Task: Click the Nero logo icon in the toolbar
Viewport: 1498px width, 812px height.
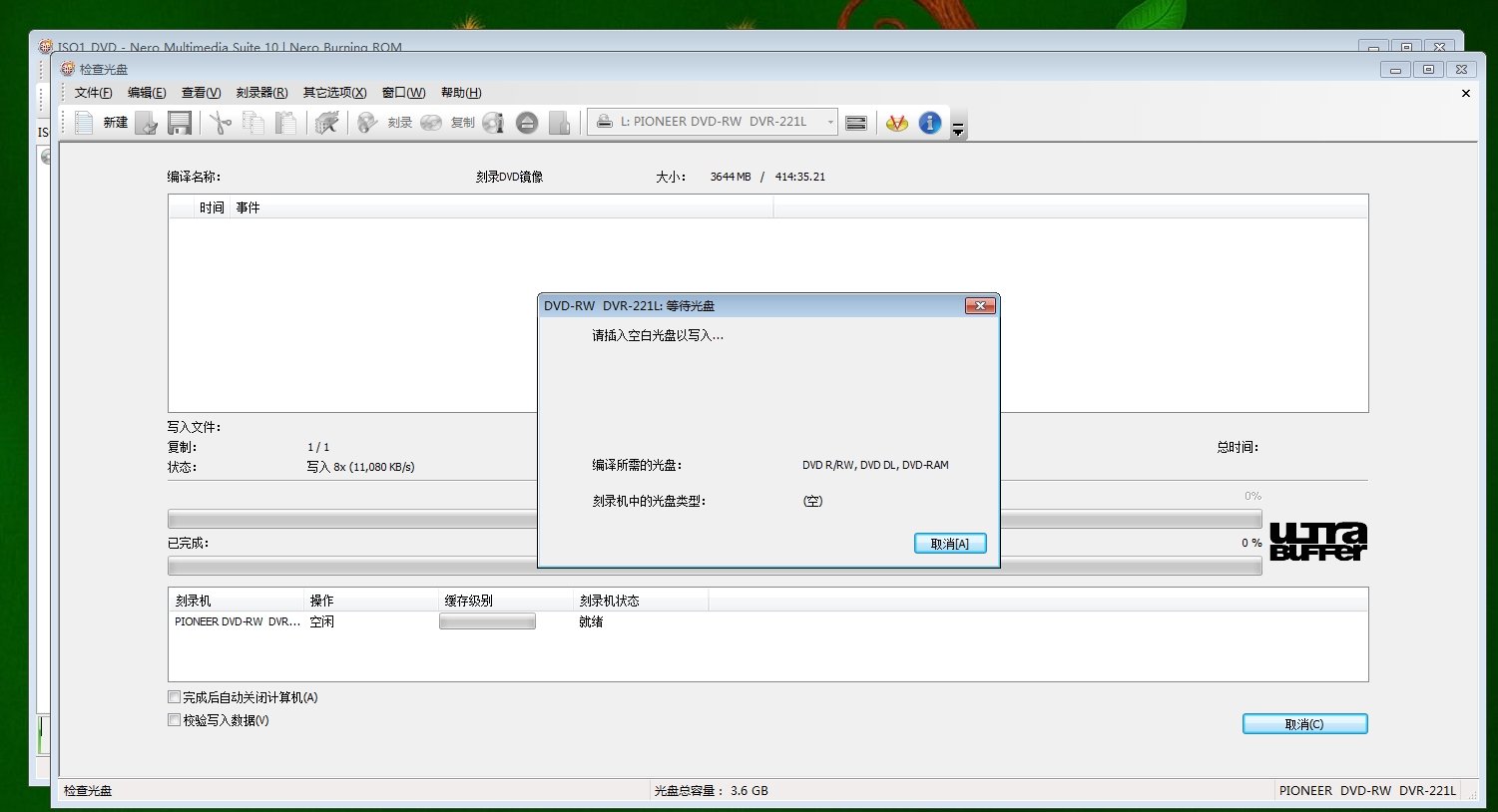Action: 896,123
